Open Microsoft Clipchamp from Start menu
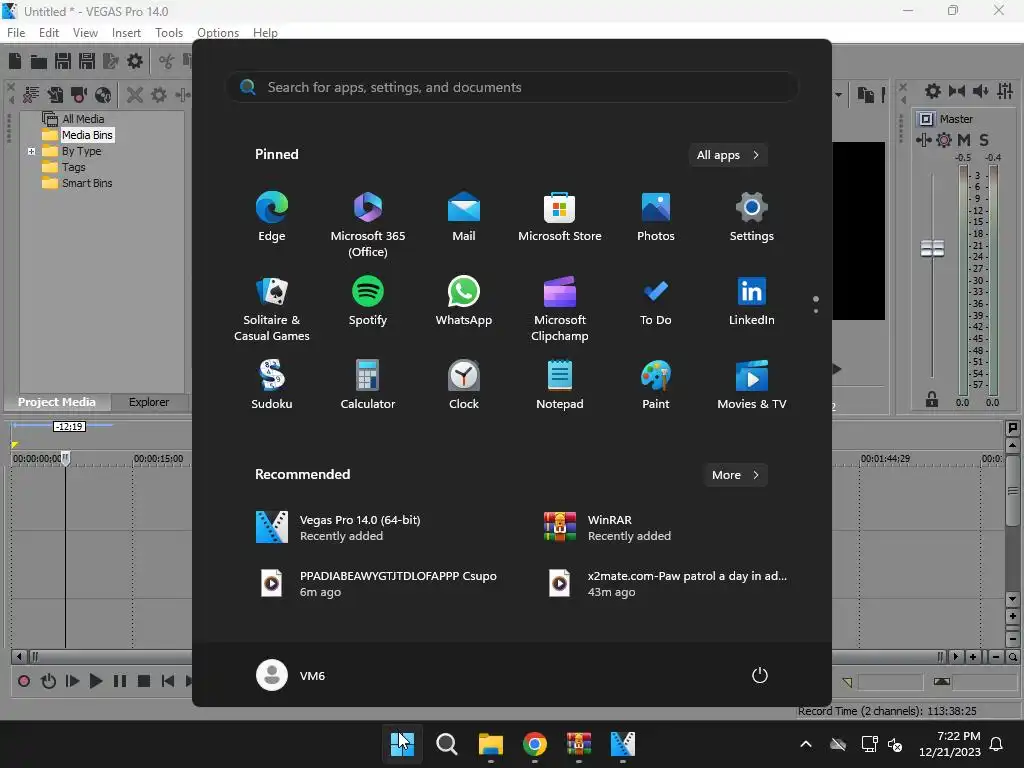This screenshot has height=768, width=1024. (560, 309)
